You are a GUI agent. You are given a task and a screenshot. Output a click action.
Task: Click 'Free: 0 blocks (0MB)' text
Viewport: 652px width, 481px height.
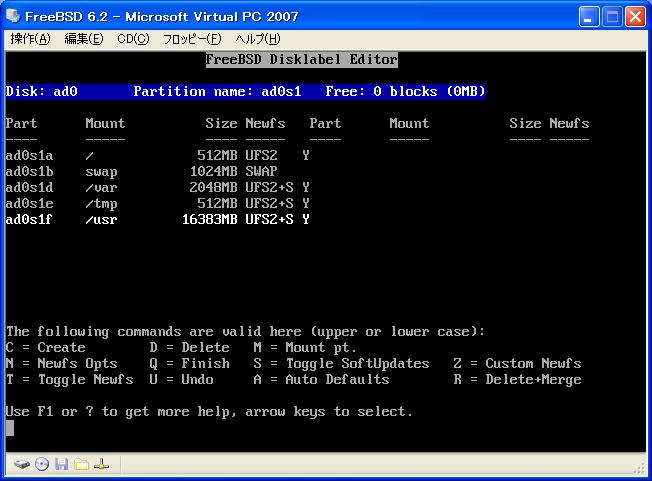pos(405,91)
